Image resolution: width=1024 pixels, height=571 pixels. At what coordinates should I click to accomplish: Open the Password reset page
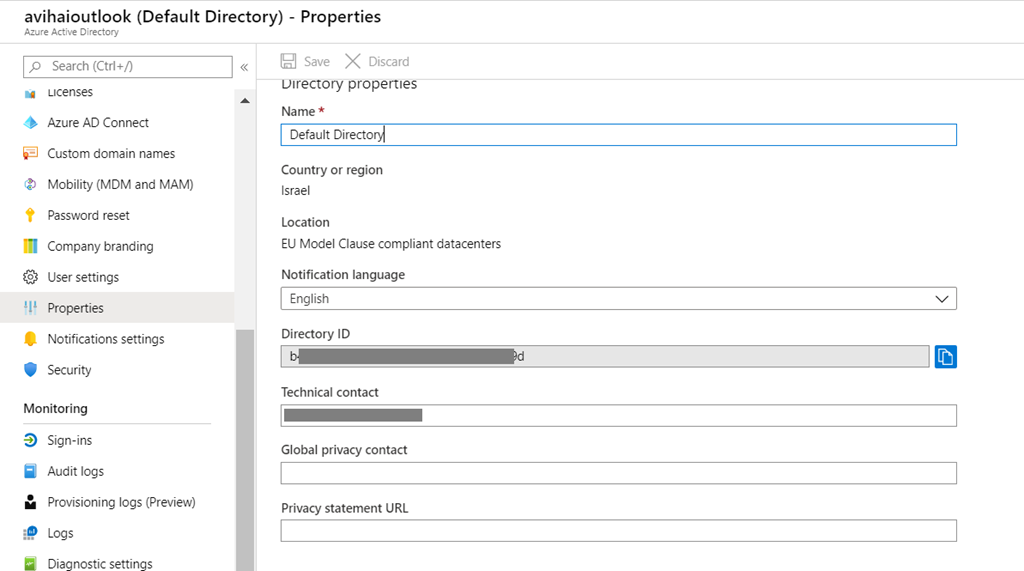pos(88,215)
